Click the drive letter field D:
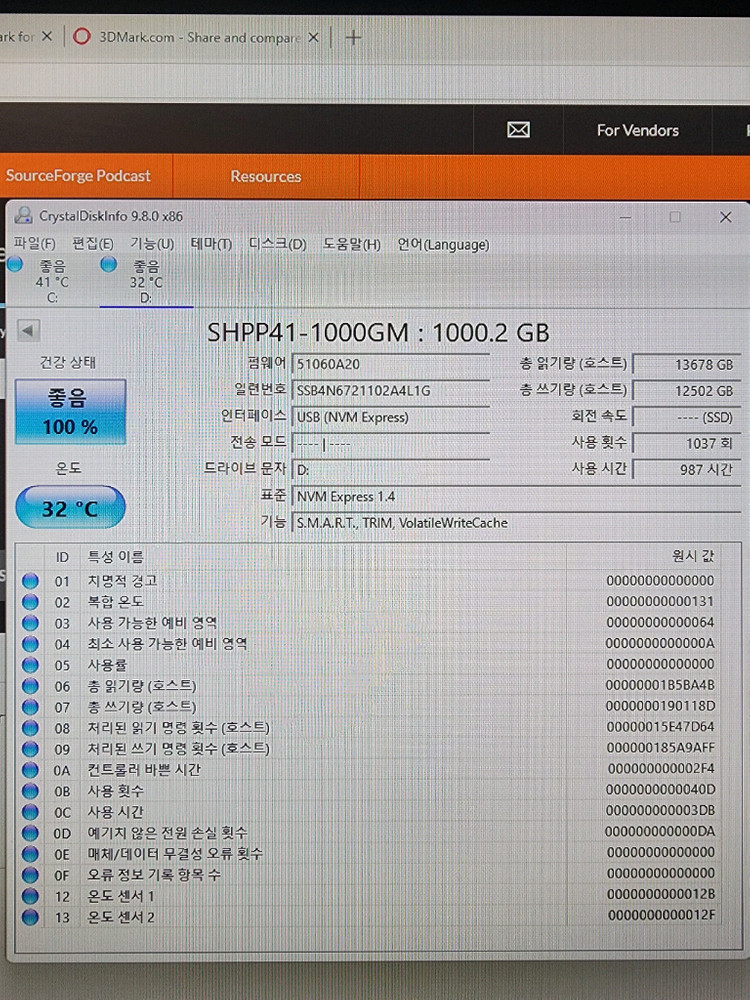Viewport: 750px width, 1000px height. click(x=390, y=470)
